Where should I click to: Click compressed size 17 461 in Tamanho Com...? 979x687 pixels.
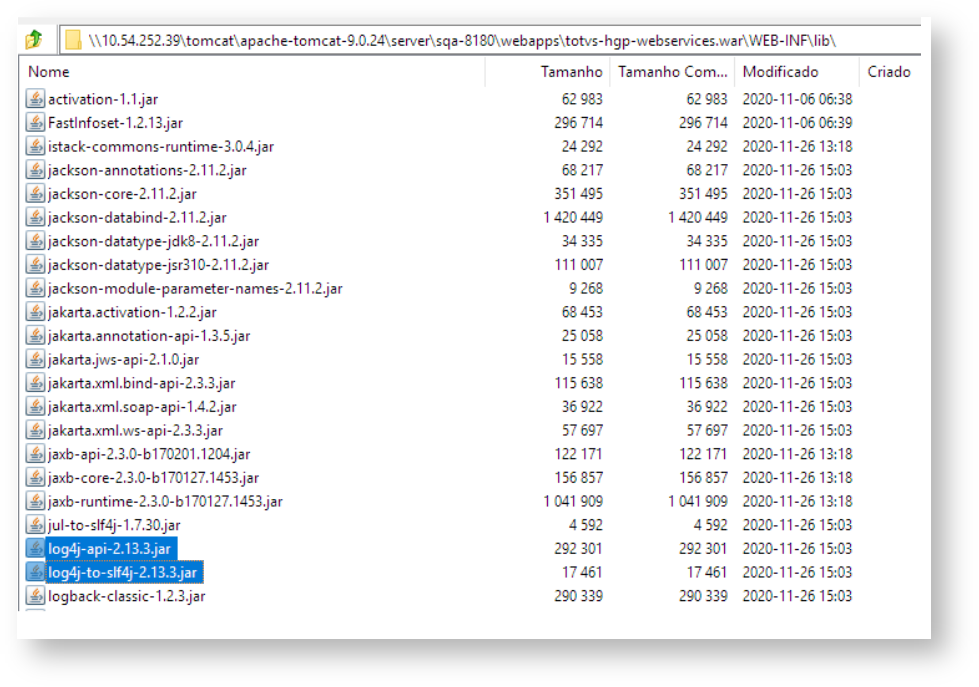pos(707,573)
